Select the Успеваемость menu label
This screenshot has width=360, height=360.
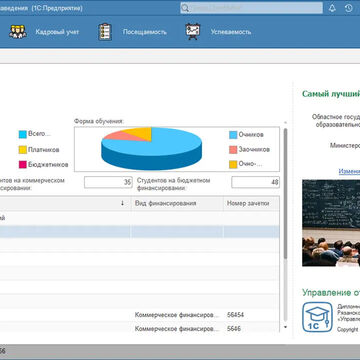click(x=231, y=32)
